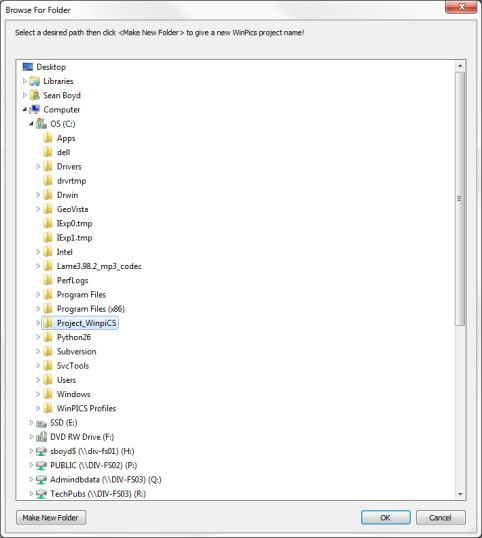Click the Sean Boyd user icon
Image resolution: width=482 pixels, height=538 pixels.
click(35, 95)
